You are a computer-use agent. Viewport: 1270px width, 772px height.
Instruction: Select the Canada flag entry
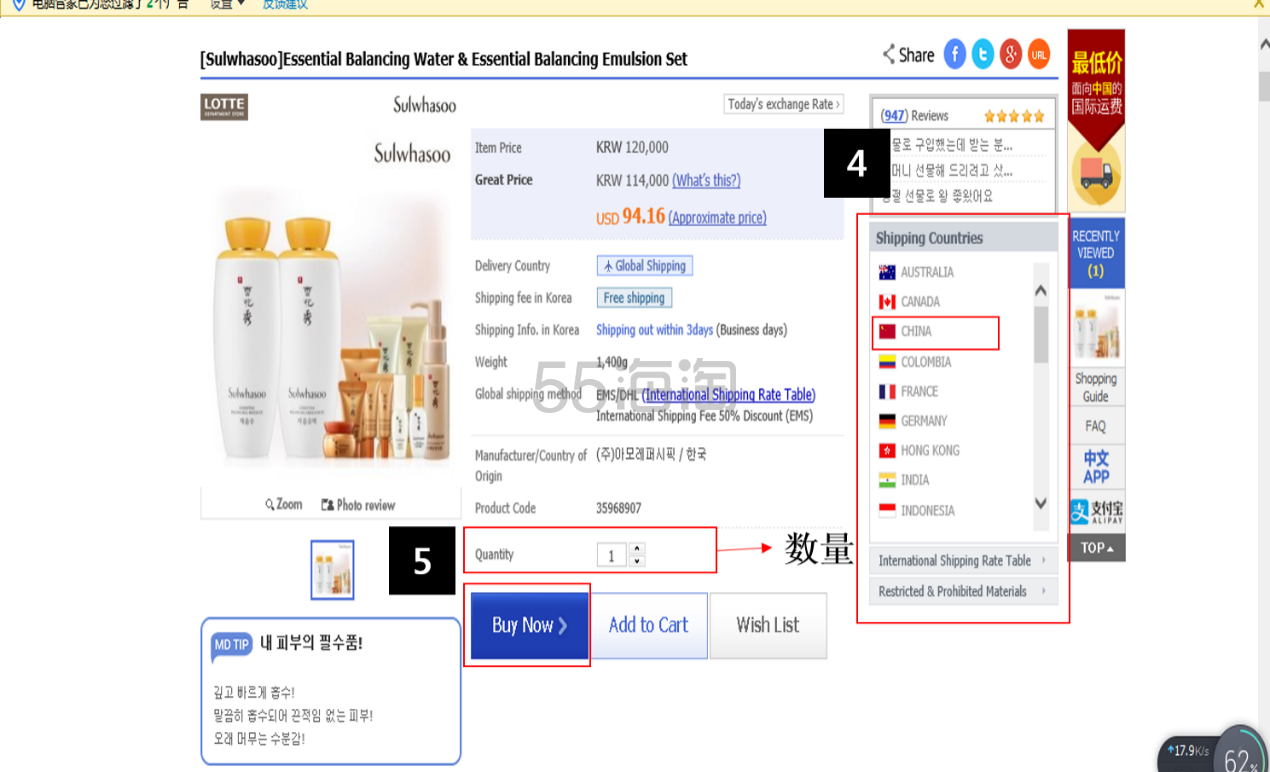pyautogui.click(x=909, y=301)
